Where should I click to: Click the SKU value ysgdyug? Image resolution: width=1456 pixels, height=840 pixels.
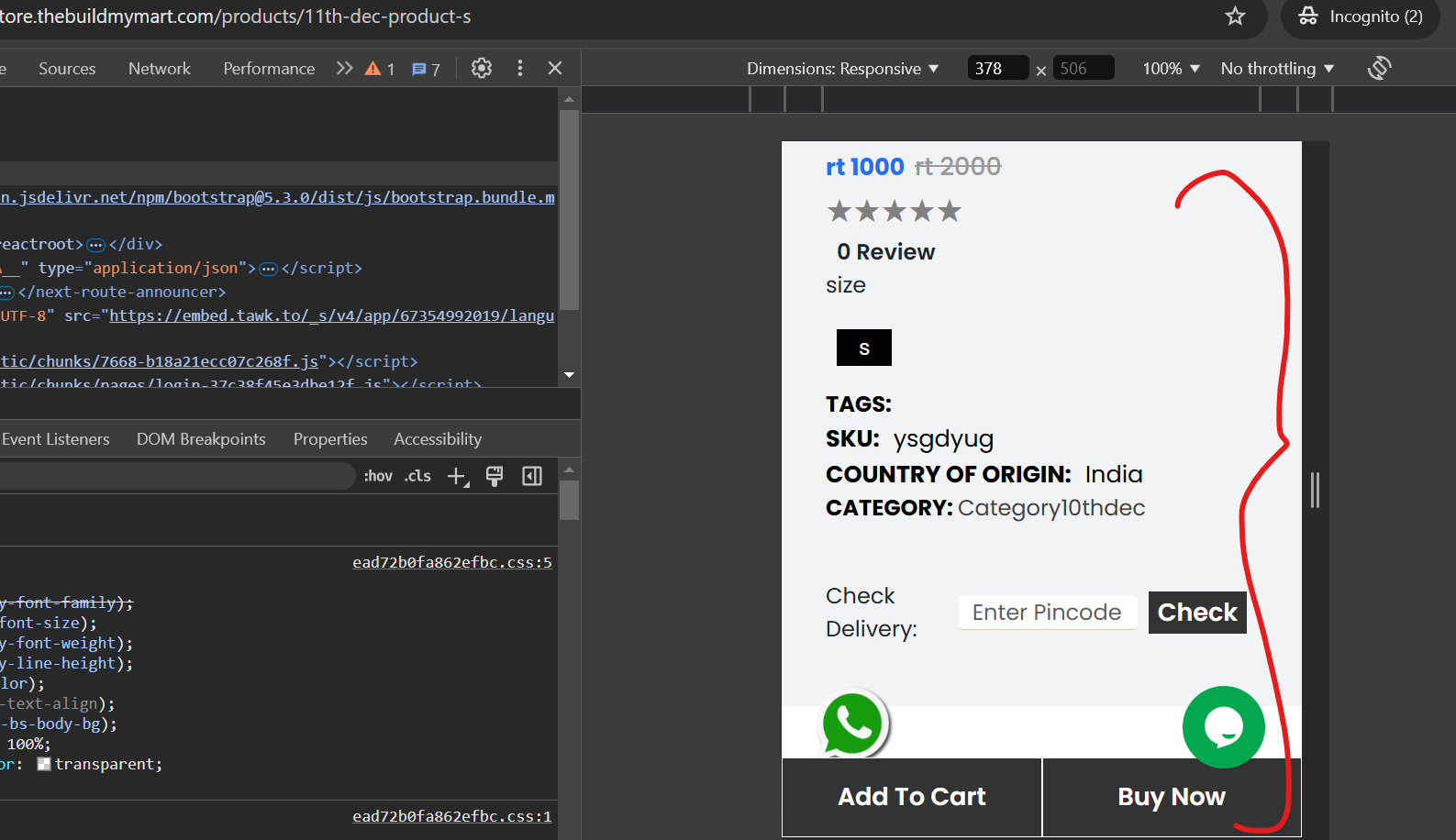click(943, 439)
